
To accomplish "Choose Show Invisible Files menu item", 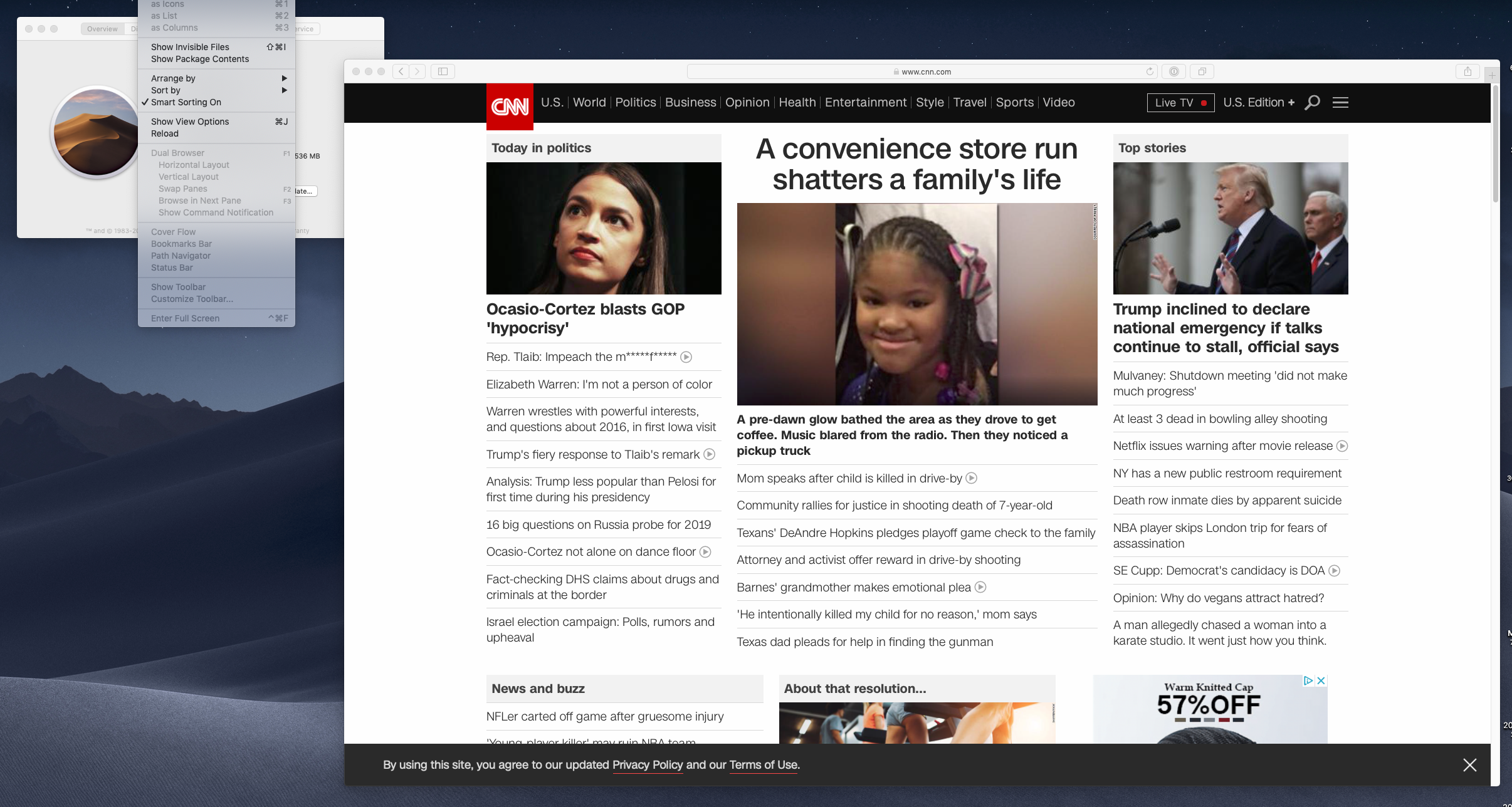I will point(216,47).
